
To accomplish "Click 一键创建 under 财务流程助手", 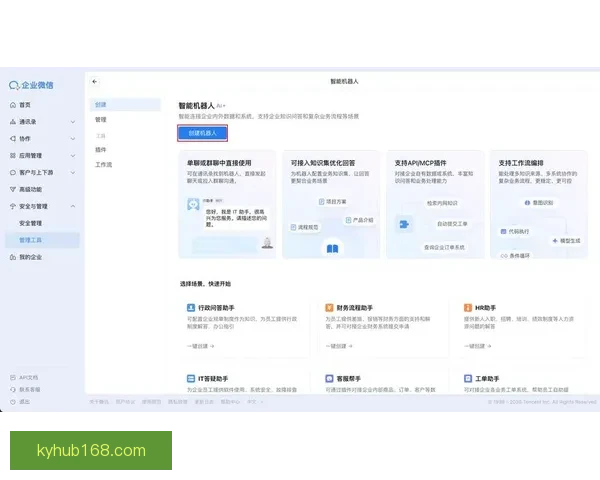I will coord(339,346).
